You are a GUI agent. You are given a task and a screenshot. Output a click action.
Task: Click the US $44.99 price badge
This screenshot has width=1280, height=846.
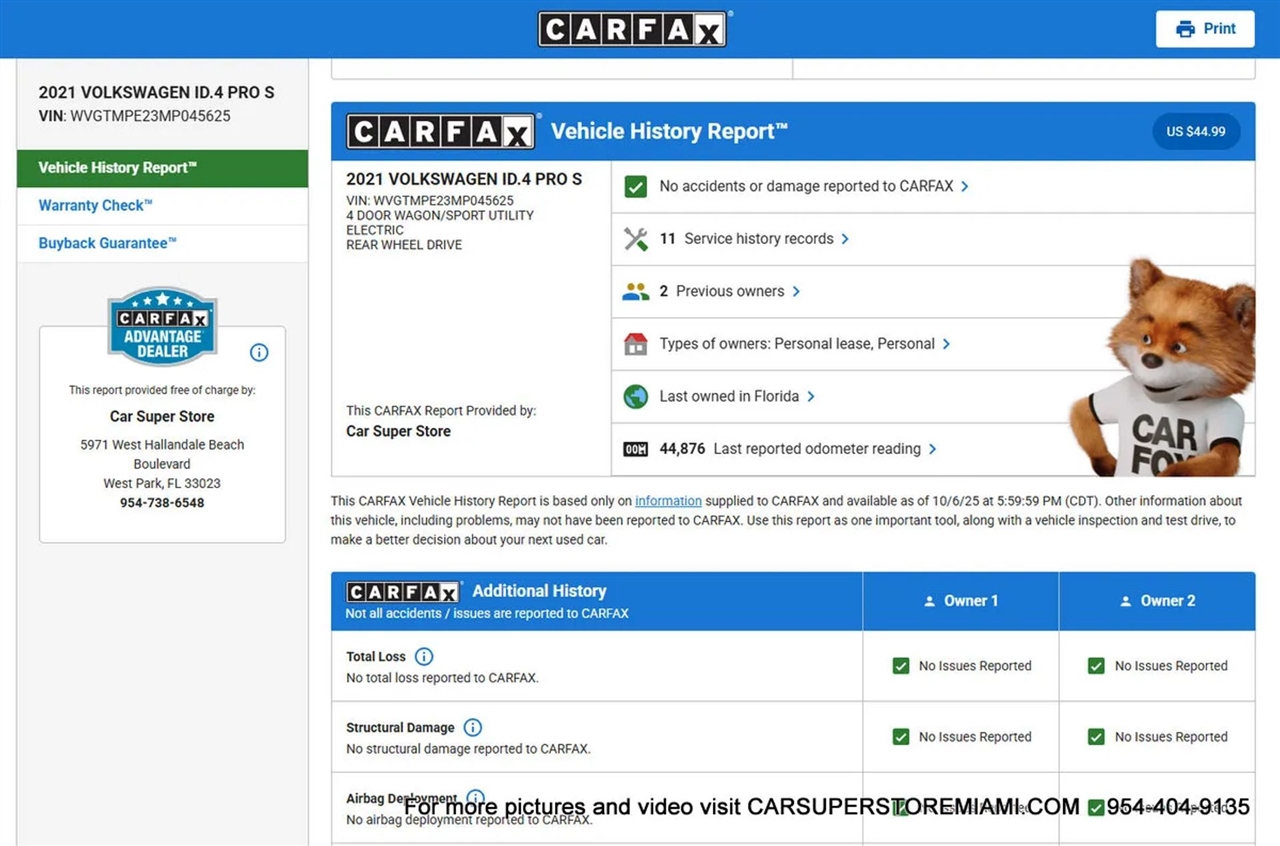coord(1196,132)
